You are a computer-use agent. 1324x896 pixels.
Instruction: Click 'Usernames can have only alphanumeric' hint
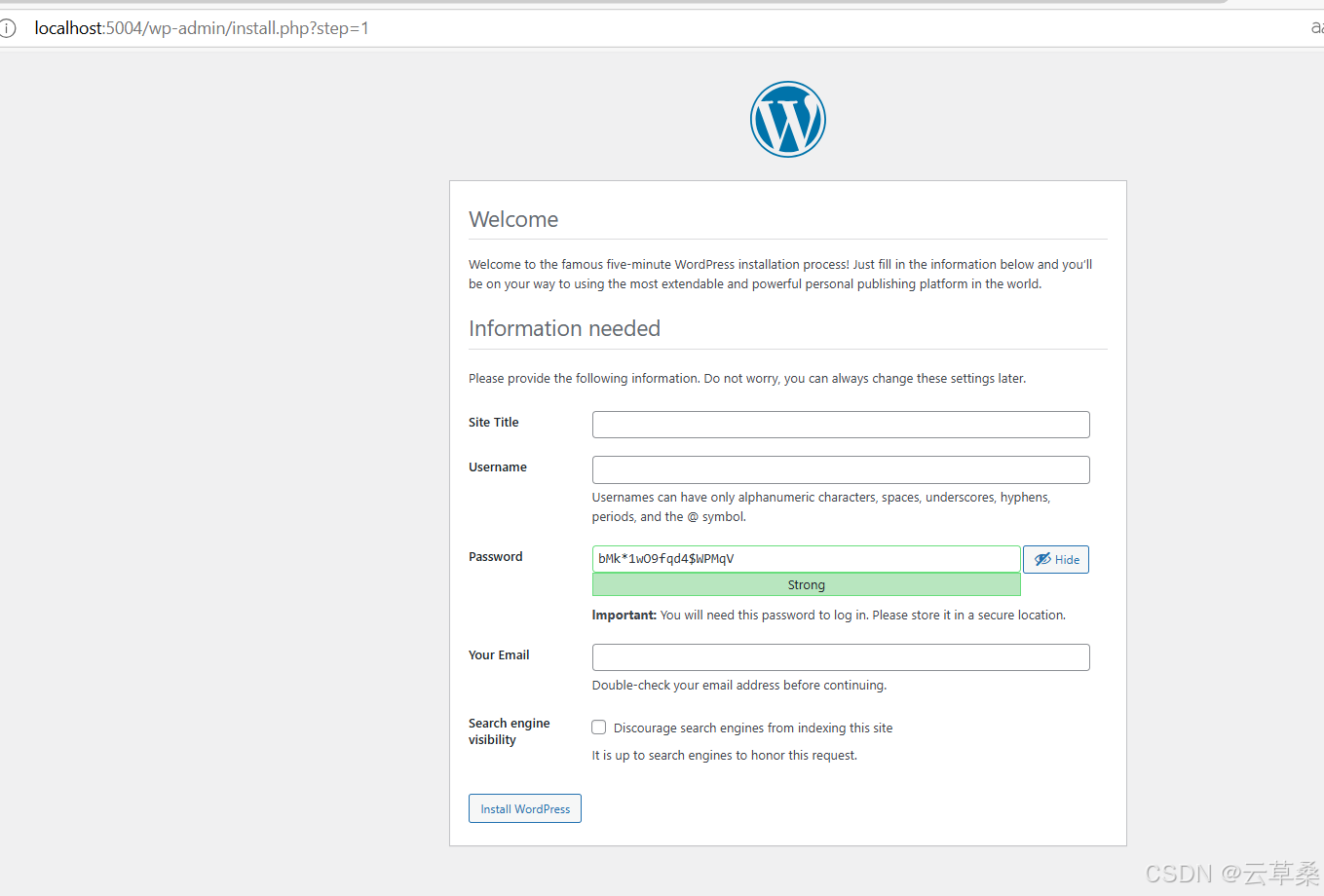coord(821,506)
